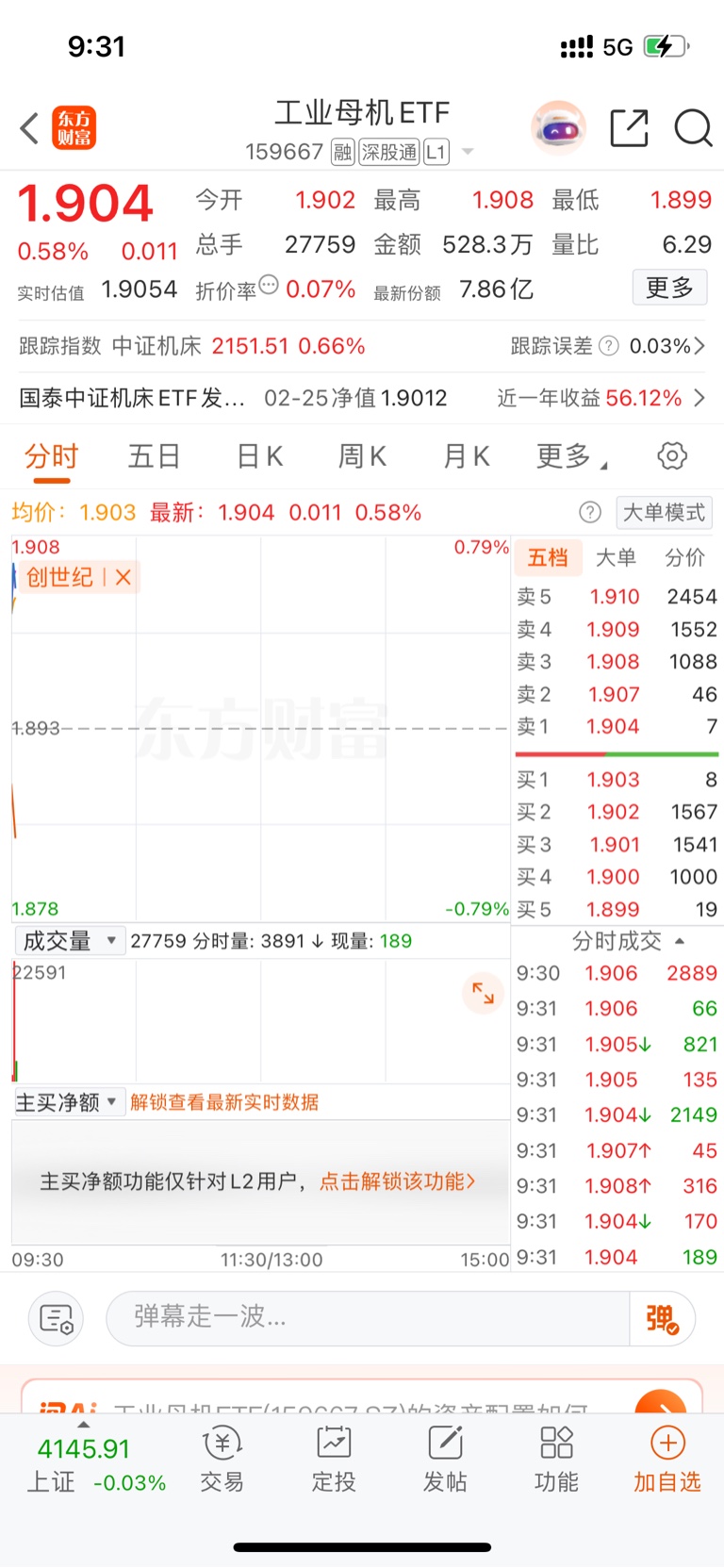724x1568 pixels.
Task: Open chart settings gear icon
Action: point(672,456)
